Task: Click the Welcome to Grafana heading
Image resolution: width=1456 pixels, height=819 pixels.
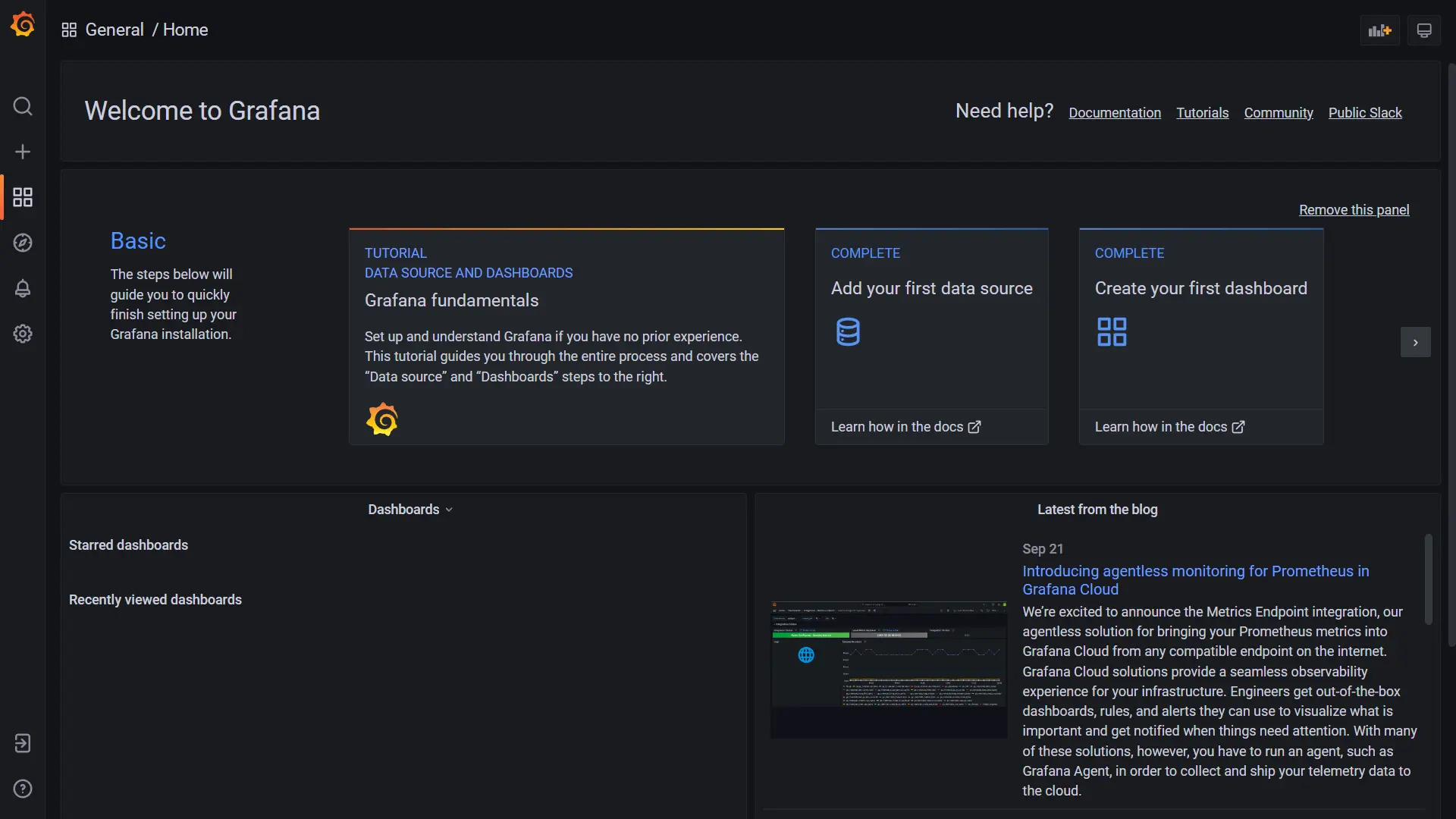Action: click(x=202, y=111)
